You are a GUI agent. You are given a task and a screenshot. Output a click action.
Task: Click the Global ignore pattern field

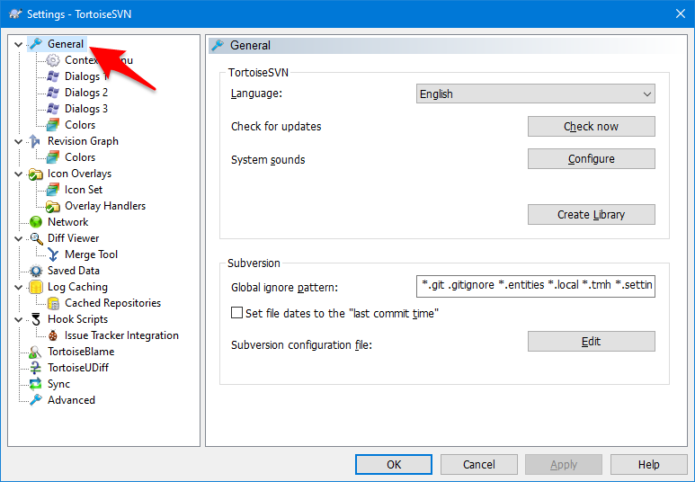pyautogui.click(x=535, y=286)
